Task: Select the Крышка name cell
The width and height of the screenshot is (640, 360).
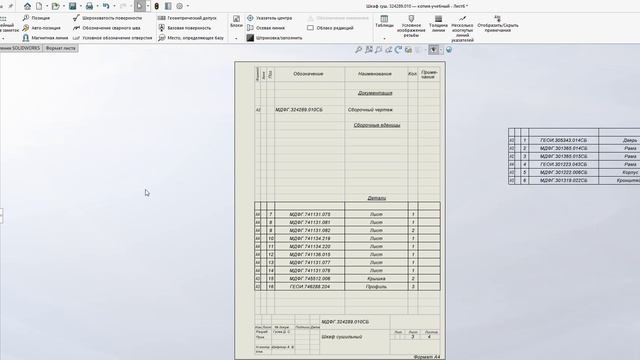Action: 376,279
